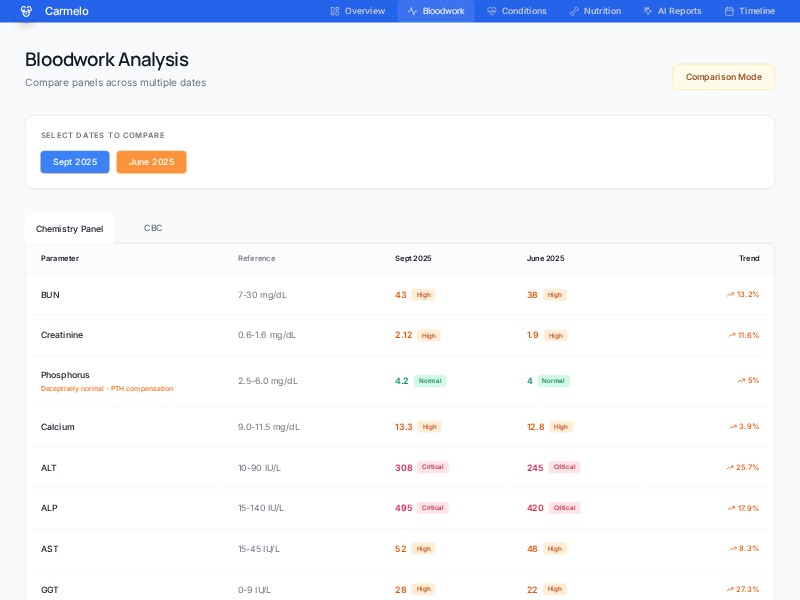Click the Carmelo pet name link

[66, 11]
